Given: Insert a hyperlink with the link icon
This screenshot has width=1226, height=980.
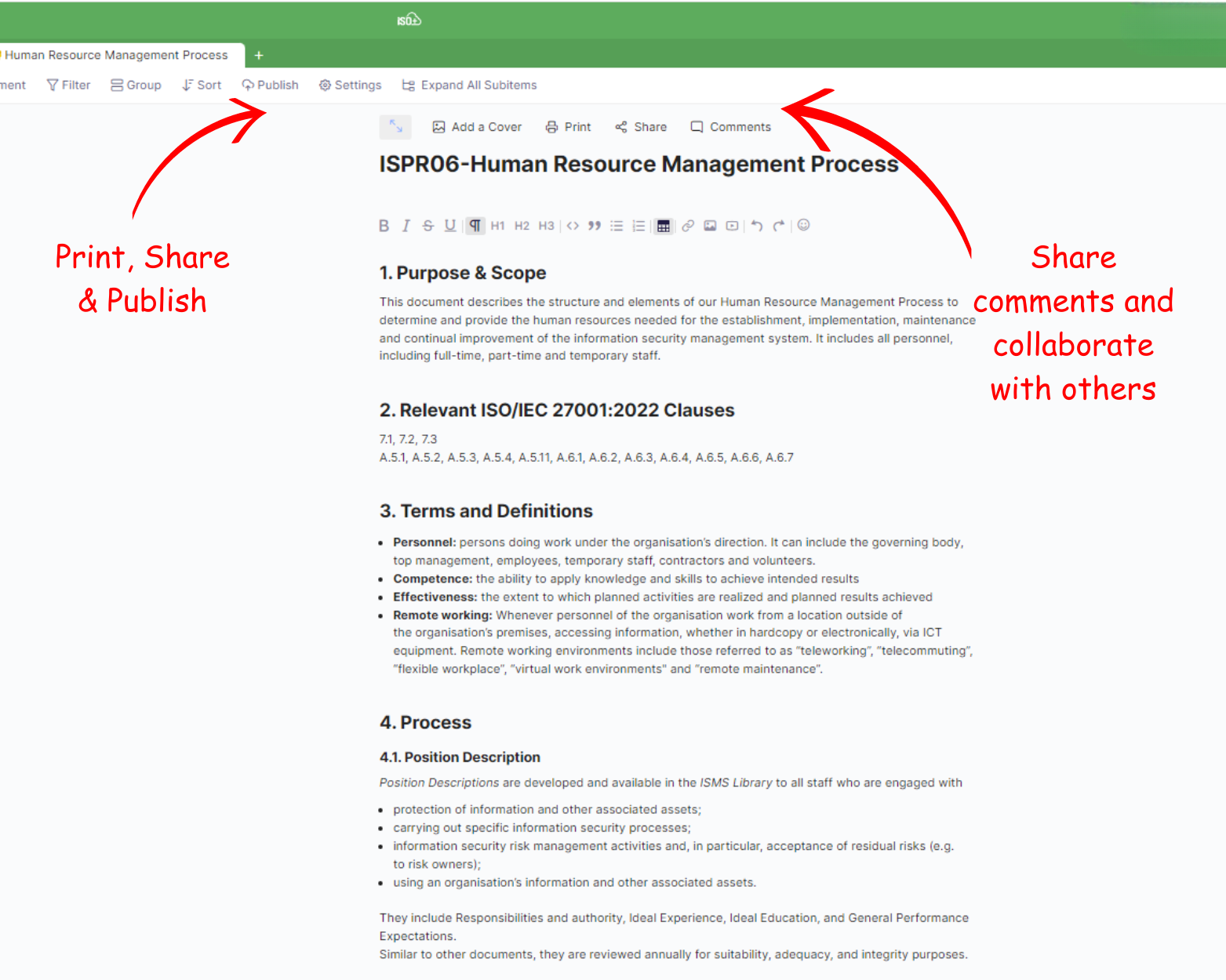Looking at the screenshot, I should (x=688, y=226).
